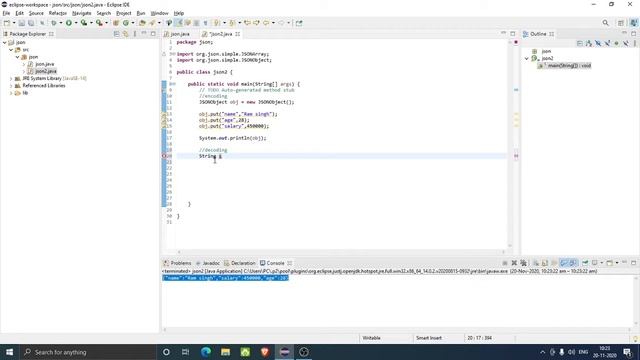
Task: Open the File menu
Action: coord(6,13)
